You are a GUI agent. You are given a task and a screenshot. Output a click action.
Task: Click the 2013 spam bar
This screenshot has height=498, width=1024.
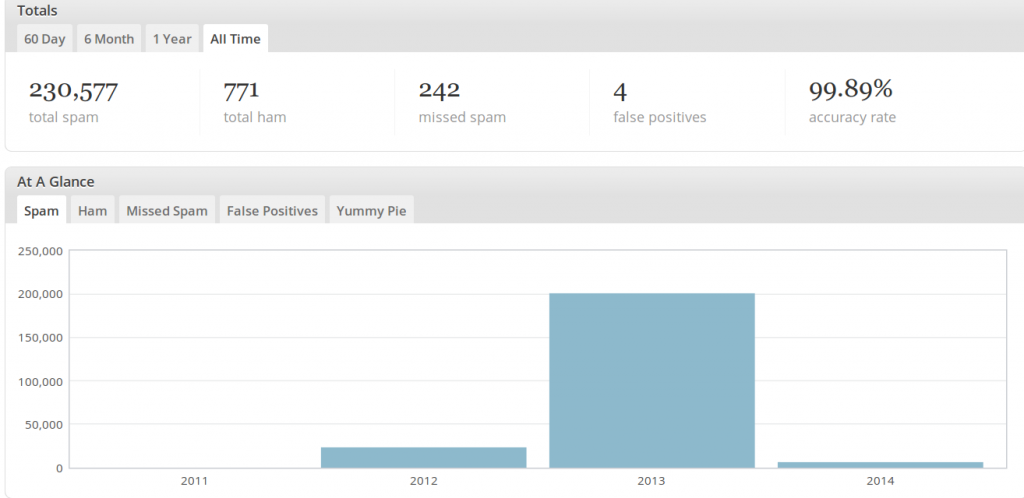(x=652, y=381)
